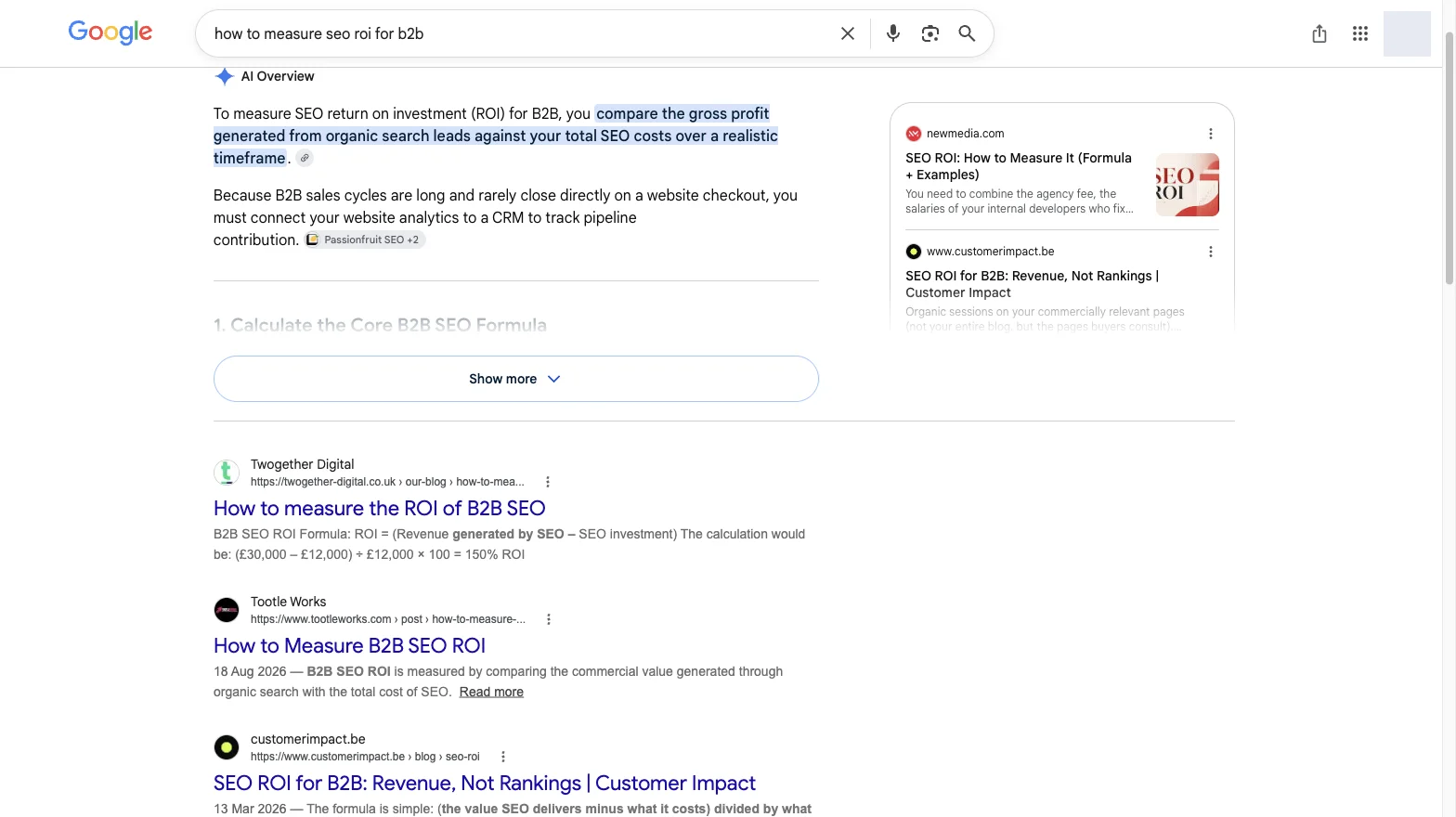Open Twogether Digital result options menu
This screenshot has width=1456, height=817.
tap(548, 482)
